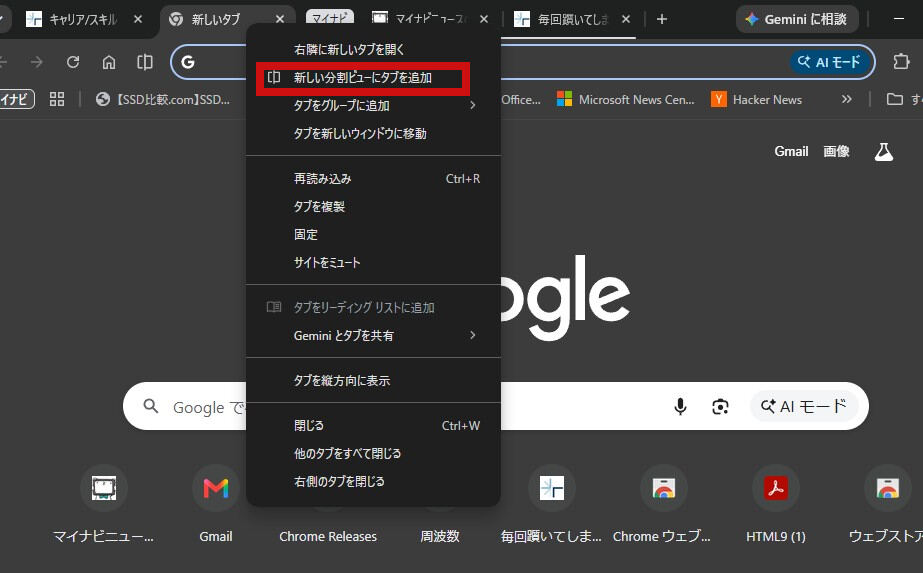Expand タブをグループに追加 submenu
Viewport: 923px width, 573px height.
point(373,105)
